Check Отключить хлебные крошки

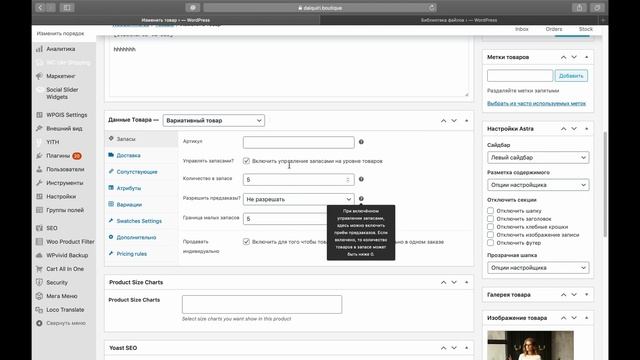tap(490, 227)
